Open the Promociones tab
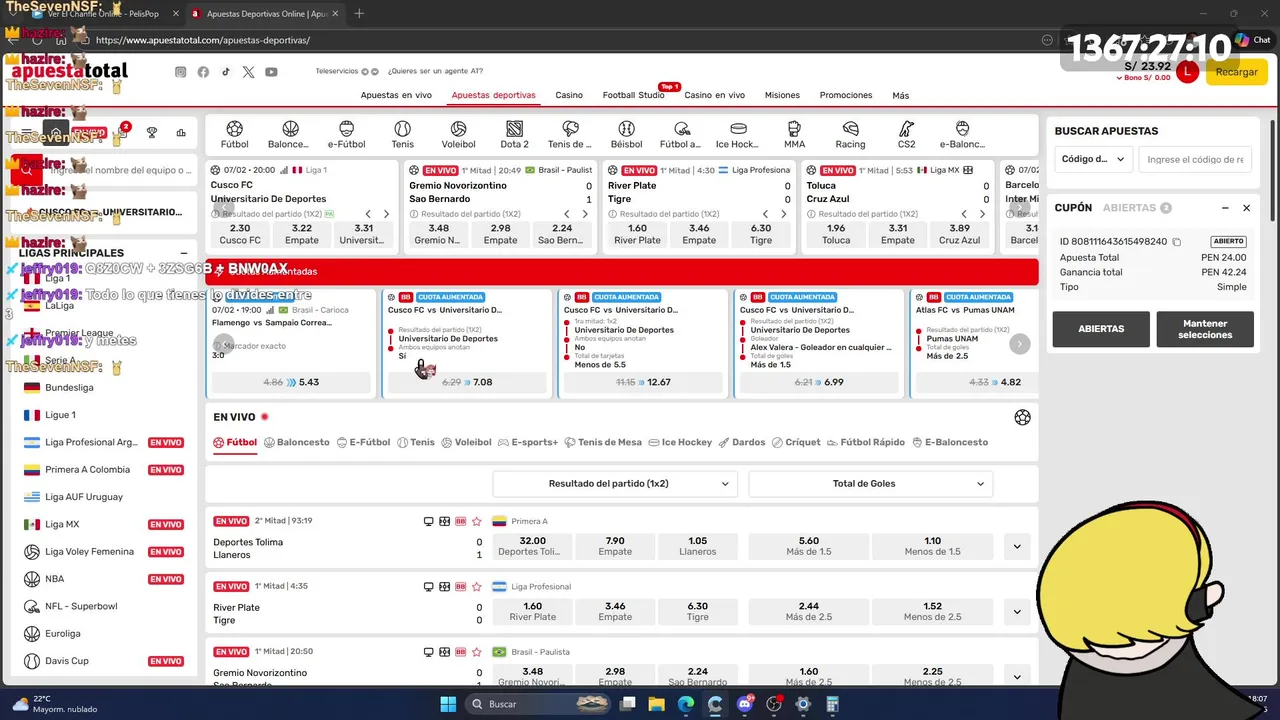This screenshot has width=1280, height=720. [846, 95]
